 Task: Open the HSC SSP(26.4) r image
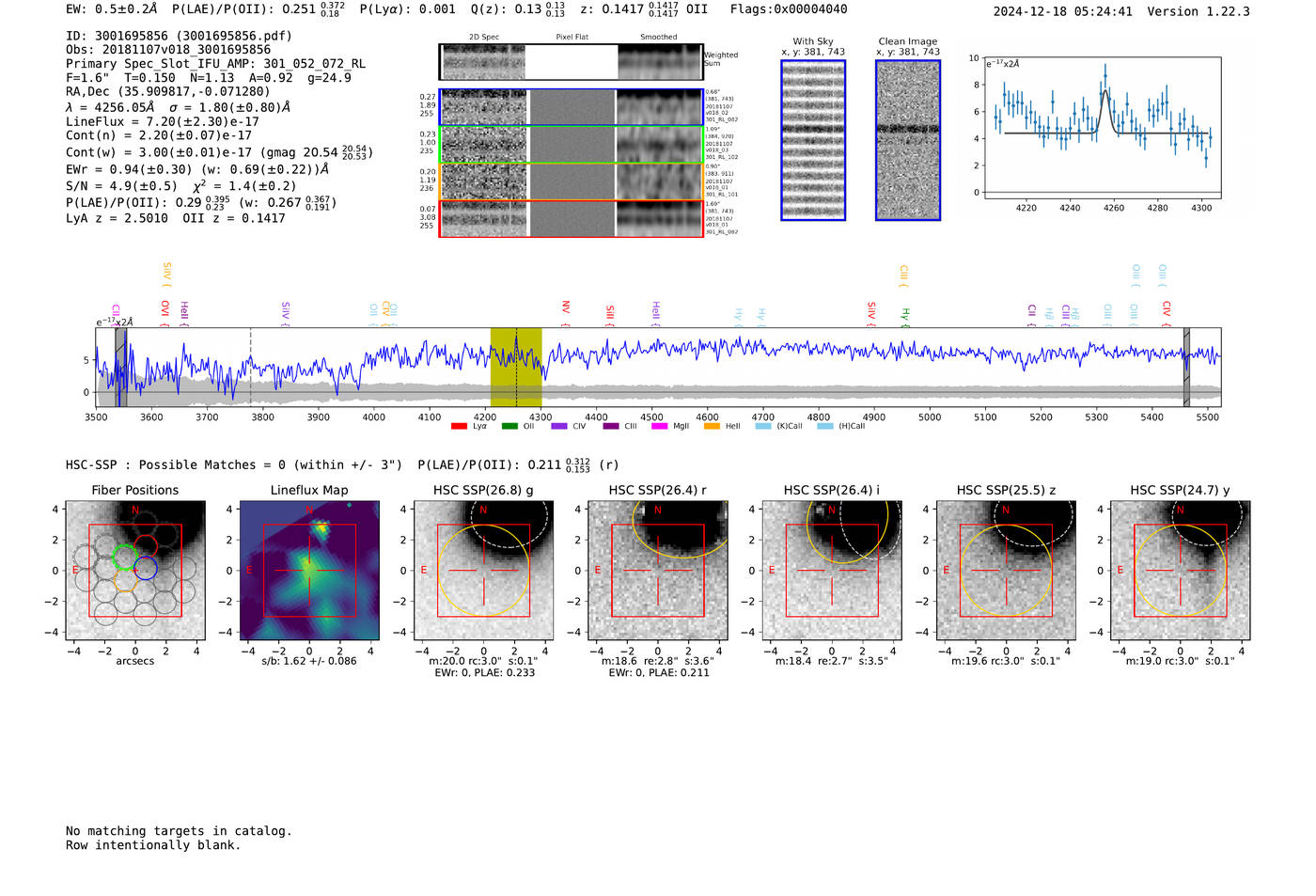tap(658, 571)
